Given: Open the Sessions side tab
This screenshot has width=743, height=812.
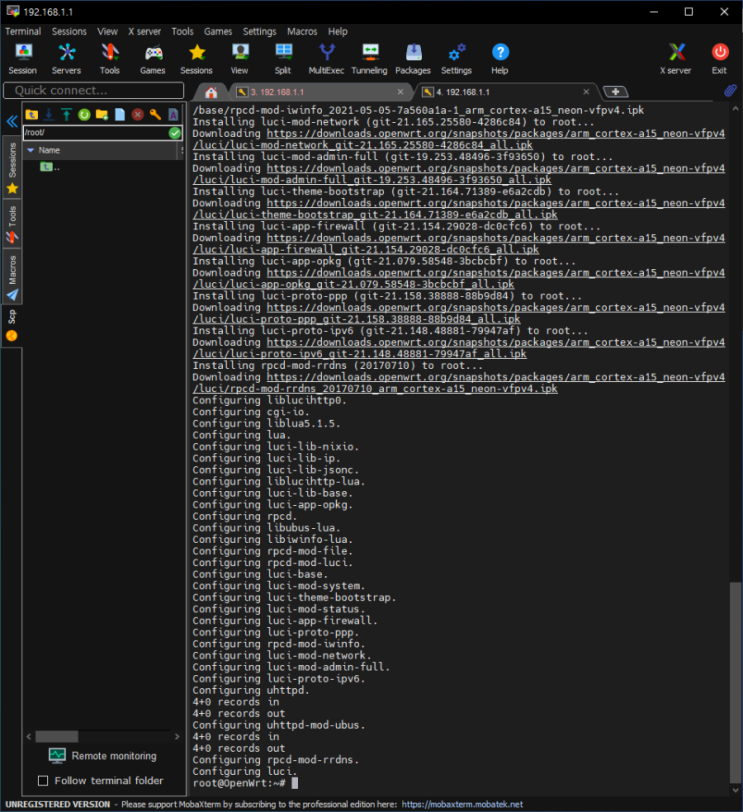Looking at the screenshot, I should (12, 160).
